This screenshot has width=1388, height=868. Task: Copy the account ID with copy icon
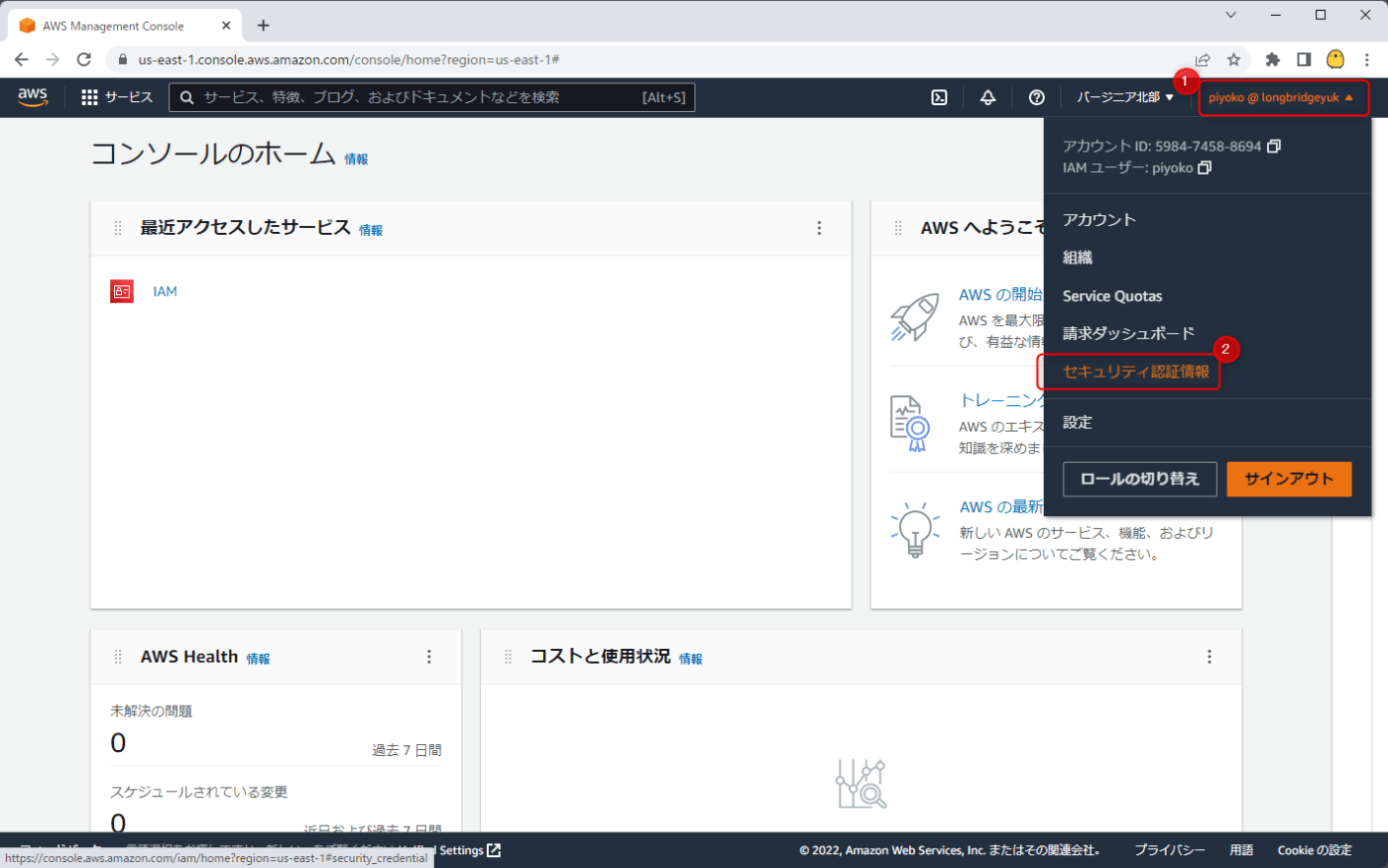1274,146
